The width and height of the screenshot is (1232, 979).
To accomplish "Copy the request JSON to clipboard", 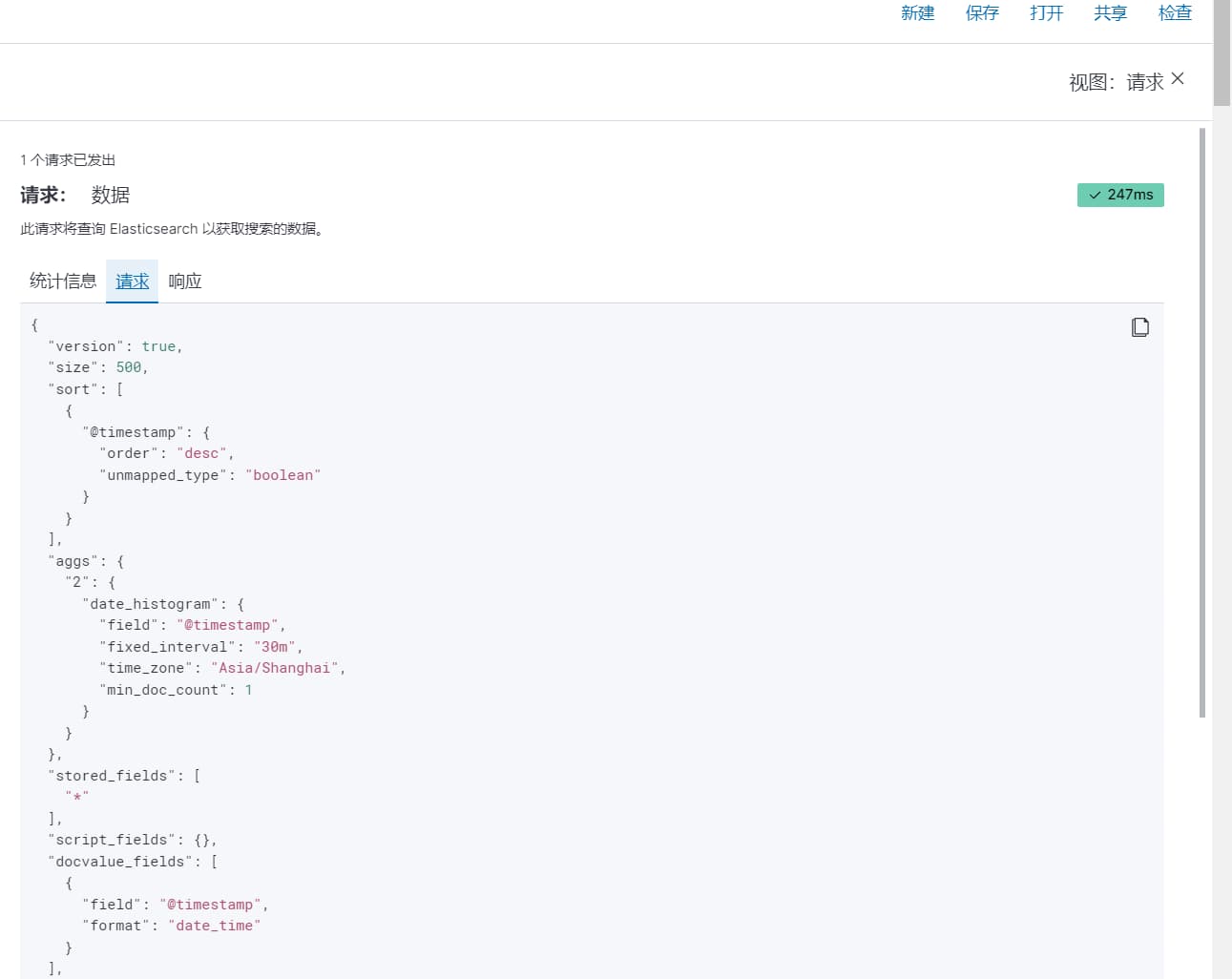I will (x=1139, y=327).
